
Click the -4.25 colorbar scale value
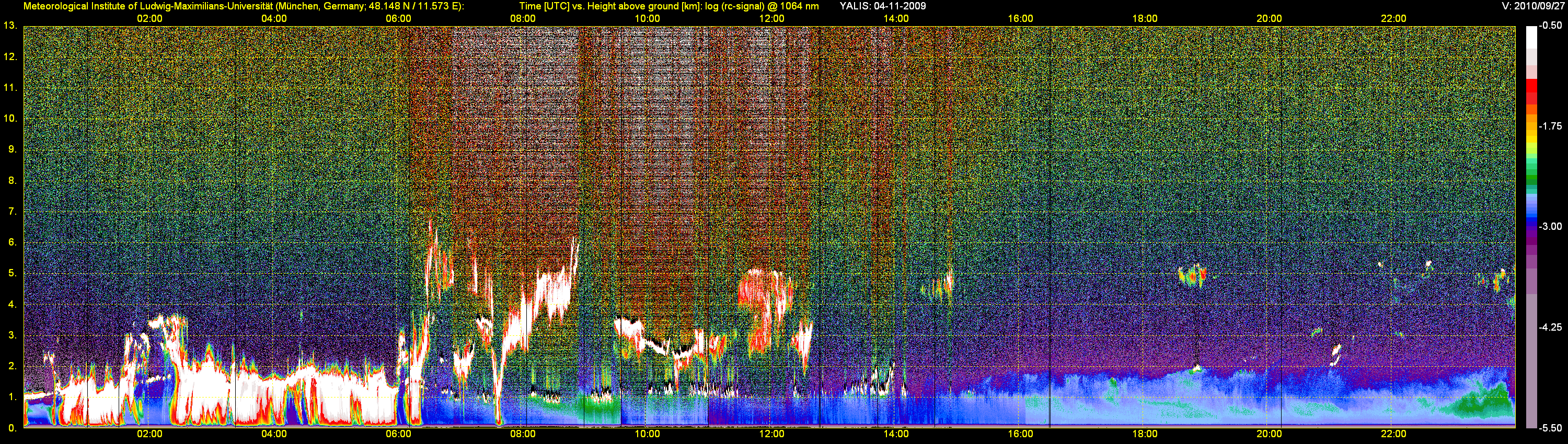[x=1550, y=327]
